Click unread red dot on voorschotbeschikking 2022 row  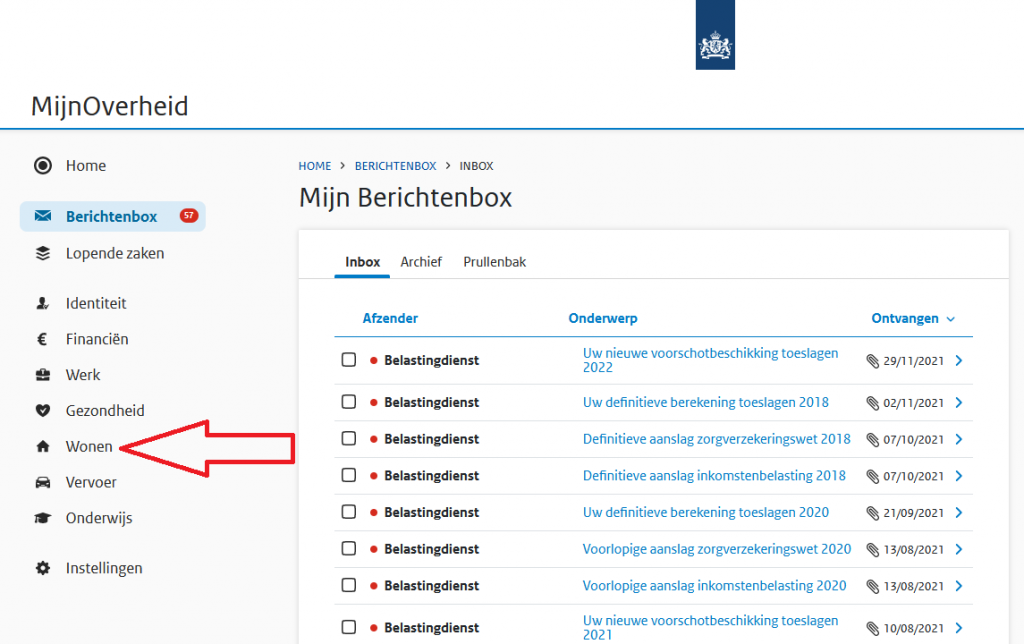[374, 361]
